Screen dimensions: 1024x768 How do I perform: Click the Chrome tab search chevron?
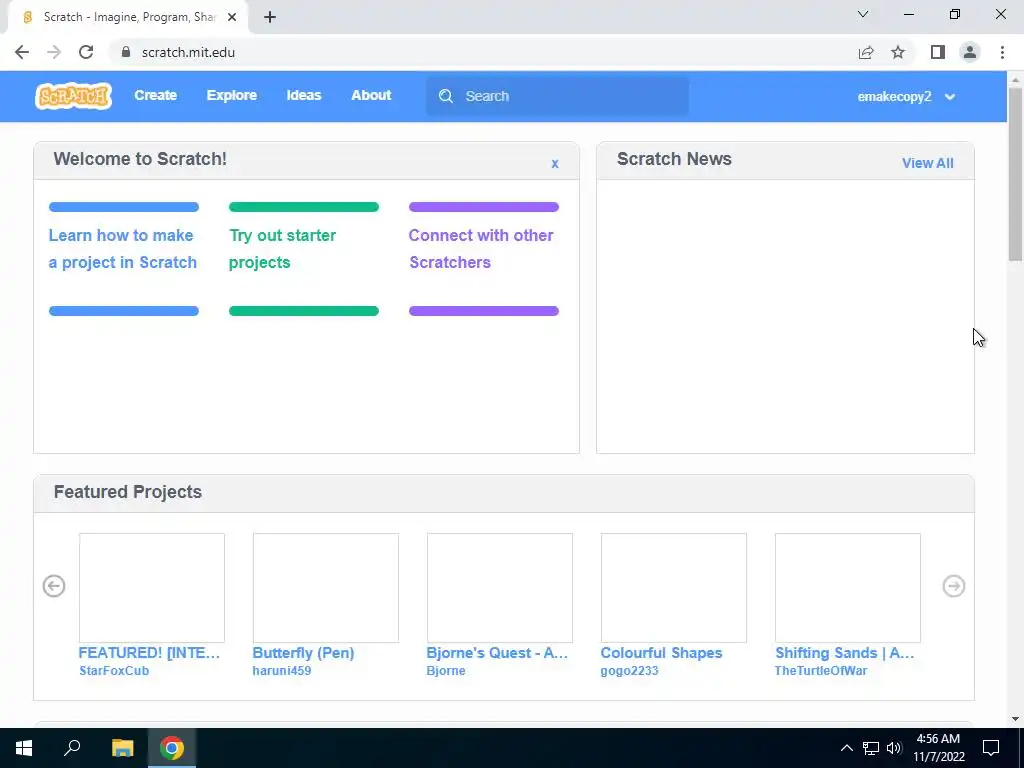click(863, 14)
